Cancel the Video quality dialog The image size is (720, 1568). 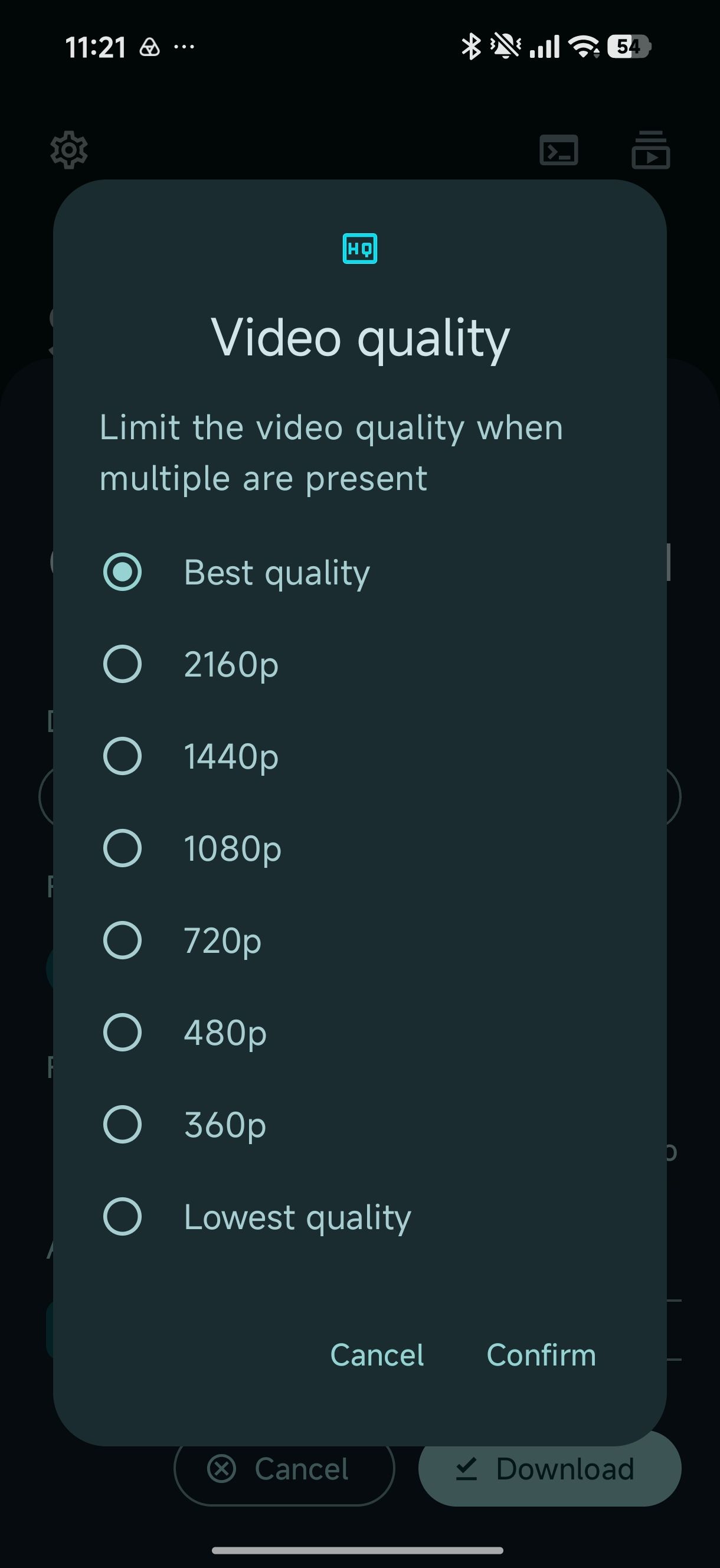pos(377,1355)
